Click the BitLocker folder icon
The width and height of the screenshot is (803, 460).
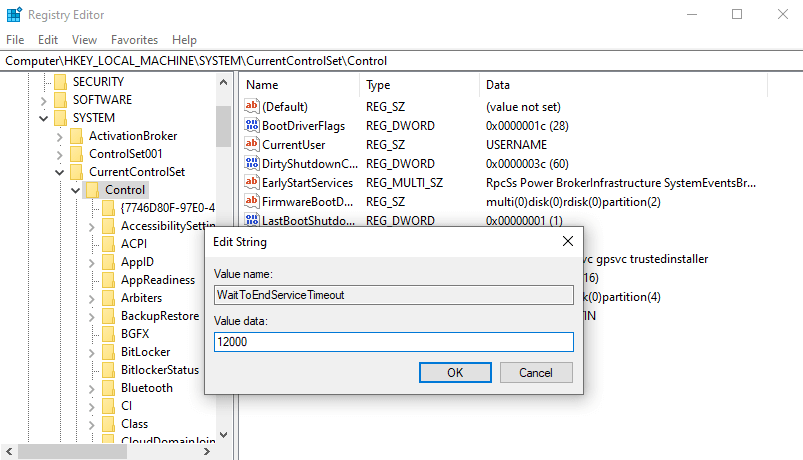coord(108,352)
